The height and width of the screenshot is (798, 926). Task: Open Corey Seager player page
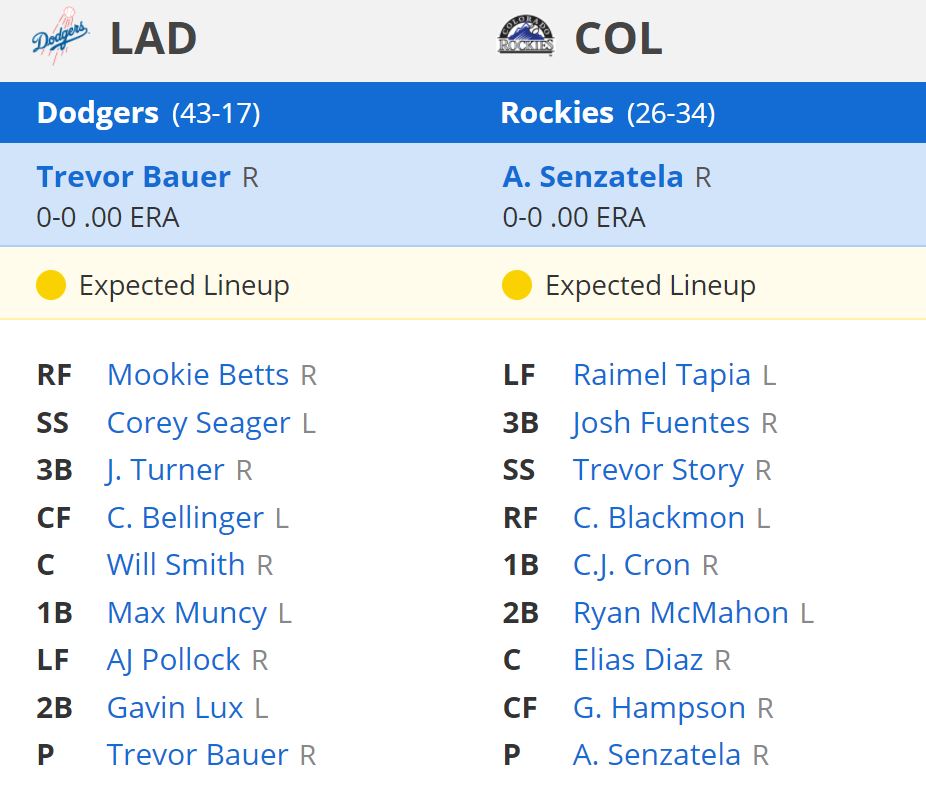198,423
